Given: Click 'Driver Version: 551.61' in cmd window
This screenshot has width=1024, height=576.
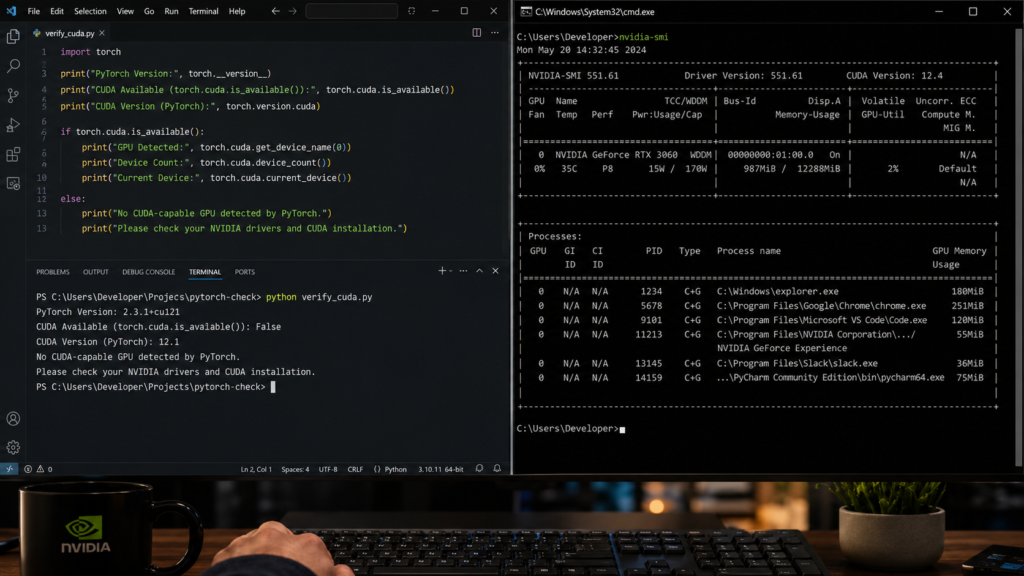Looking at the screenshot, I should [x=743, y=76].
